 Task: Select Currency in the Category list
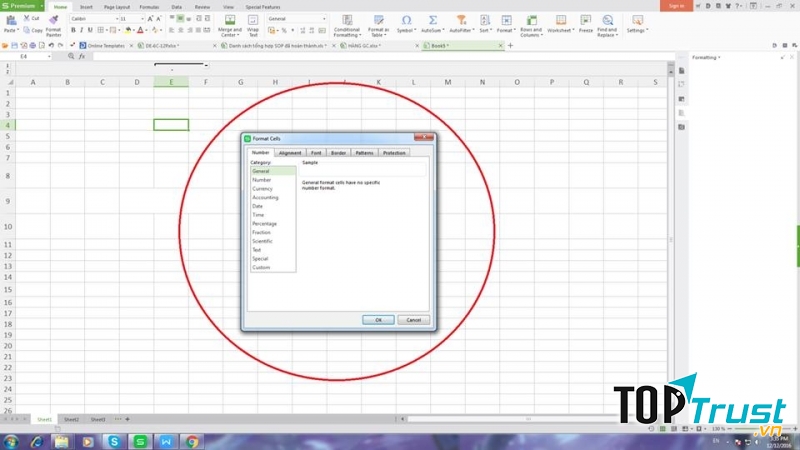pos(262,188)
